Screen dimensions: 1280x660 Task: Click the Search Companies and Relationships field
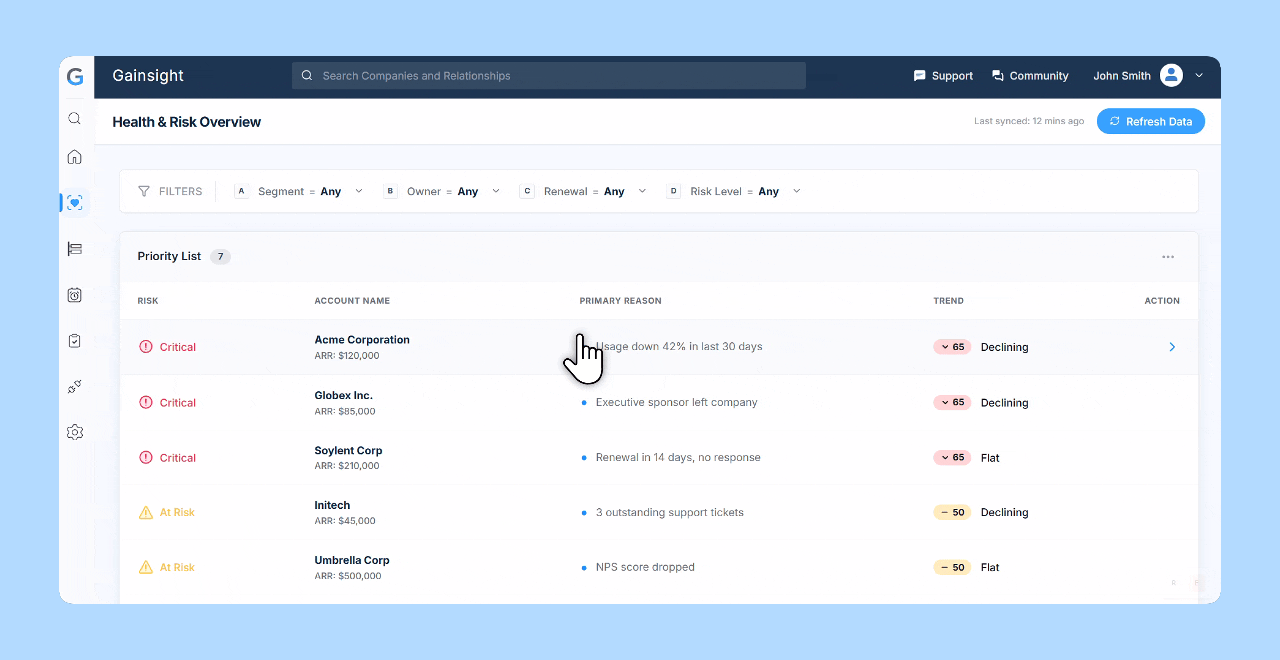click(548, 75)
